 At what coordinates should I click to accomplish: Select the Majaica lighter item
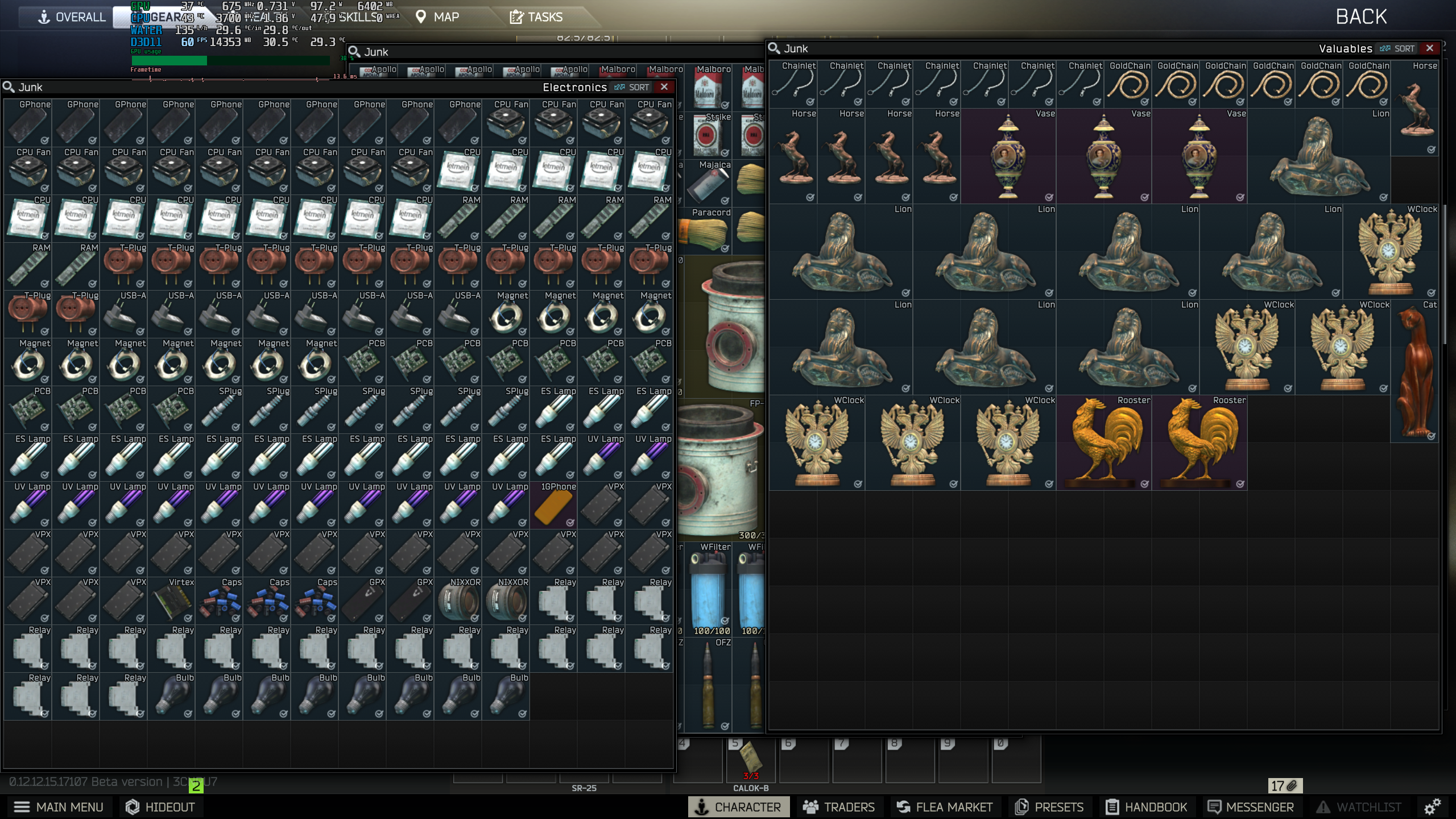[x=707, y=183]
